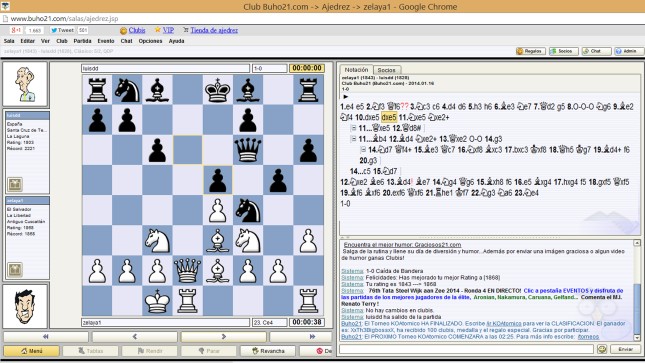This screenshot has width=645, height=363.
Task: Open zelaya1's player info icon
Action: (x=15, y=270)
